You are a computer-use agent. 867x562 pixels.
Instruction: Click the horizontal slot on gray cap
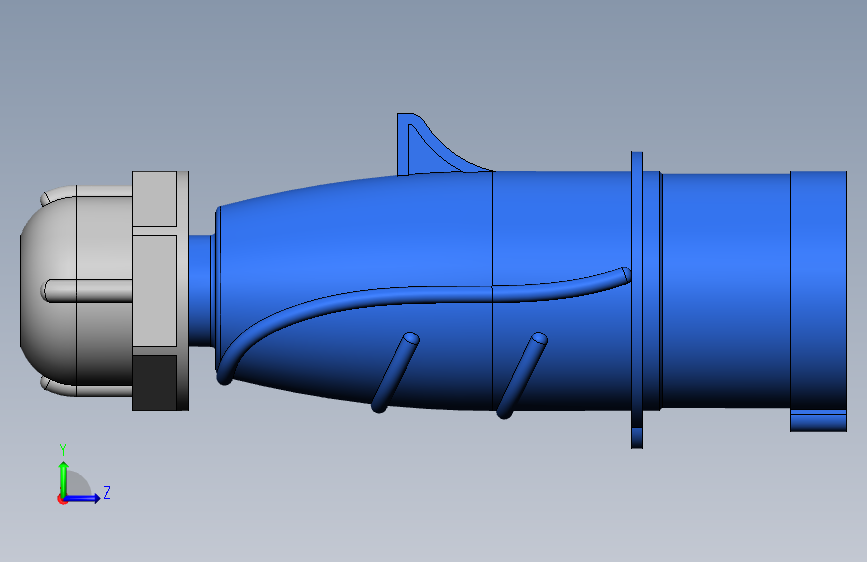(x=87, y=290)
